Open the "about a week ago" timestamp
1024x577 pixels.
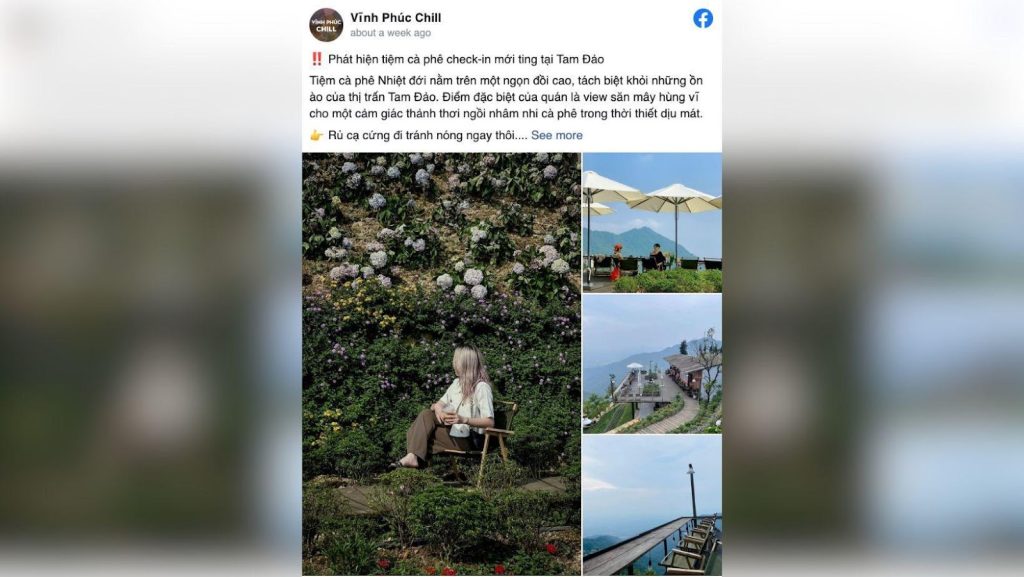pos(391,33)
